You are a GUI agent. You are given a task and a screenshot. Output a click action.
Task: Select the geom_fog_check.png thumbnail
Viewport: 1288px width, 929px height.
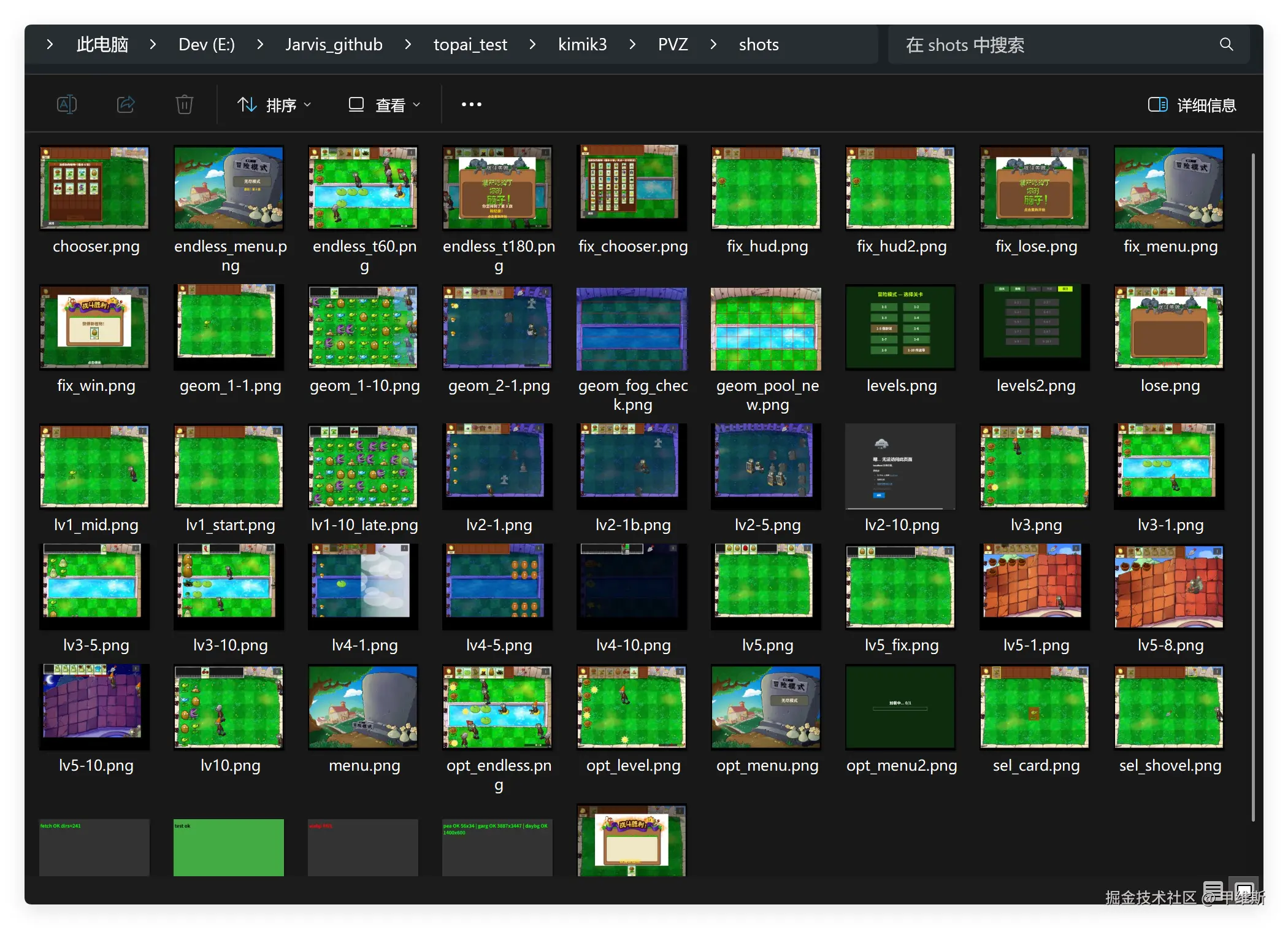point(632,328)
